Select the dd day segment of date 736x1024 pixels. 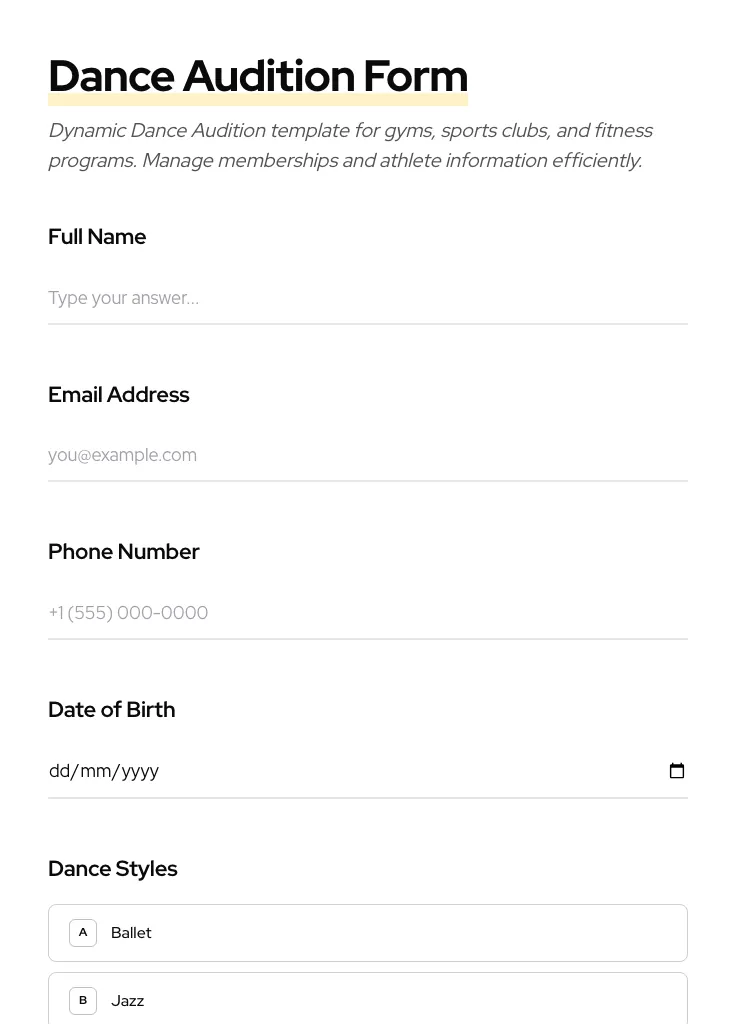click(x=60, y=771)
